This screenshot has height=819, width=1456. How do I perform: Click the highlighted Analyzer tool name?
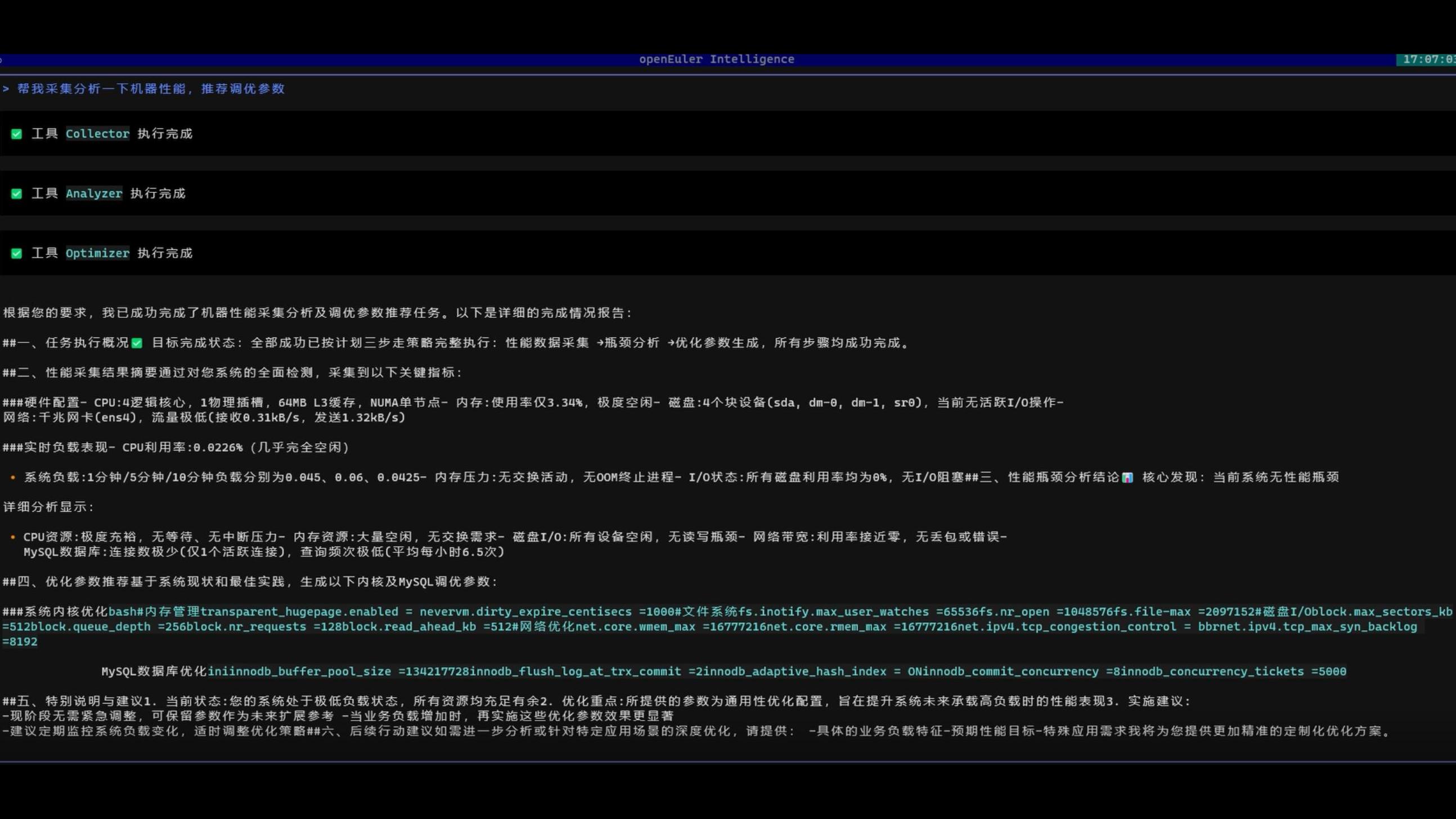(94, 194)
